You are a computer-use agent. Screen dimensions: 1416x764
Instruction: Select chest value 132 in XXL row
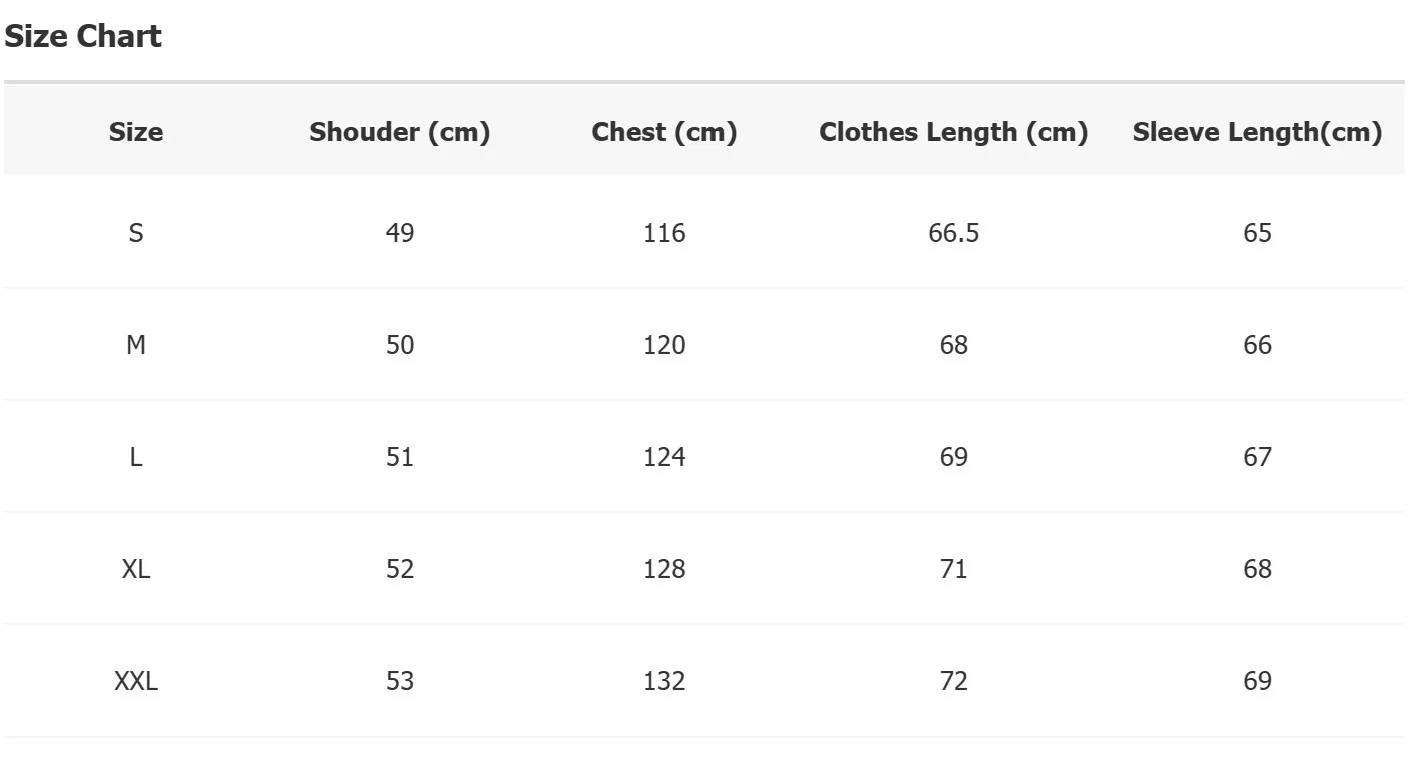click(665, 681)
